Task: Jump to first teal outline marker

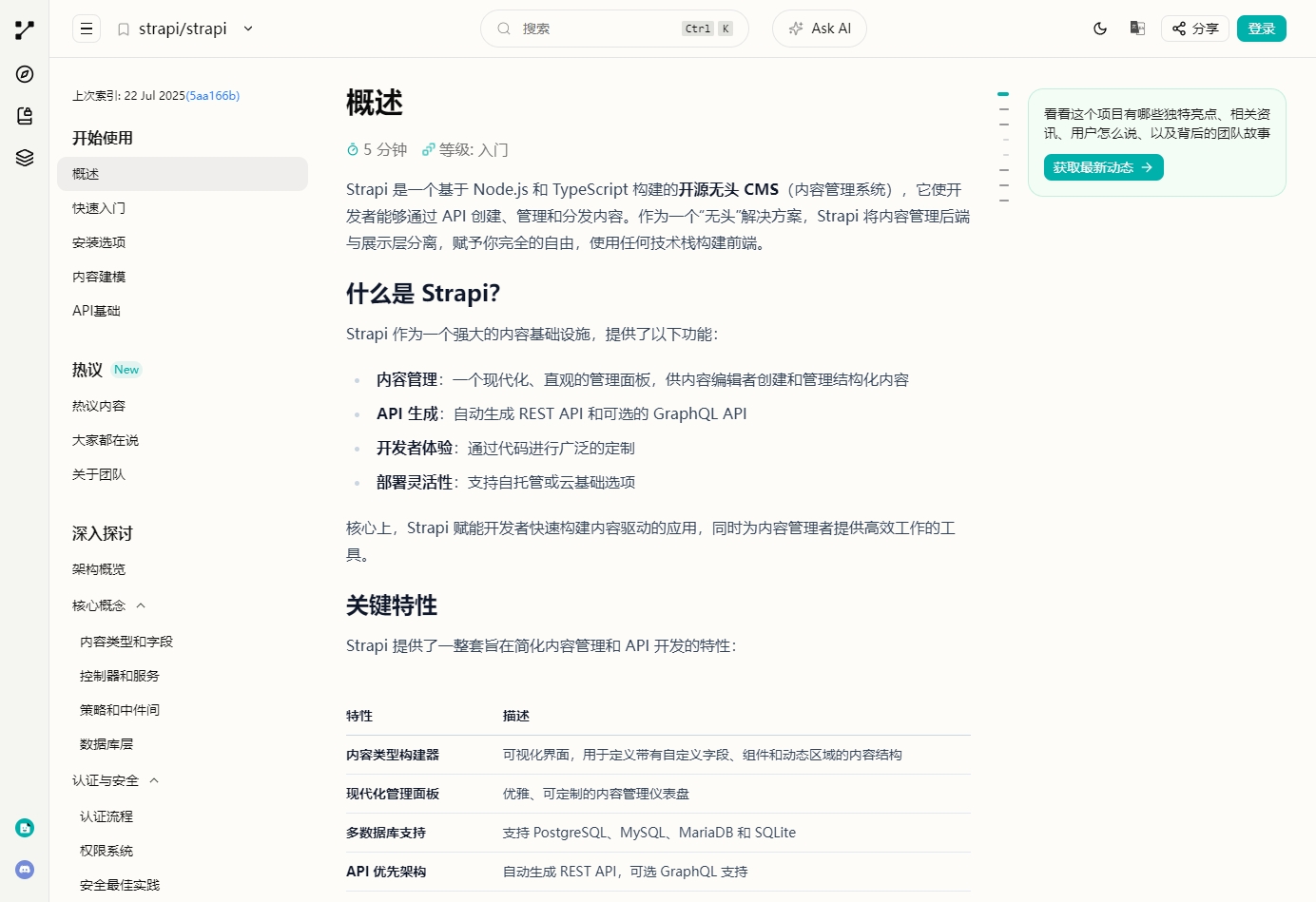Action: pos(1003,94)
